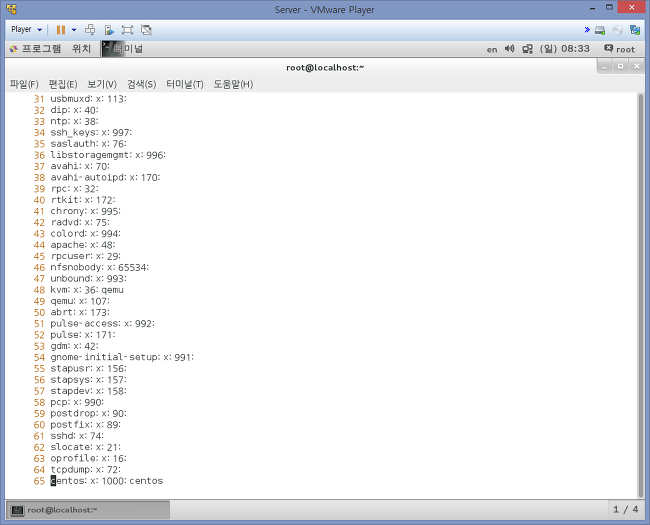650x525 pixels.
Task: Click line 60 postfix entry
Action: [85, 424]
